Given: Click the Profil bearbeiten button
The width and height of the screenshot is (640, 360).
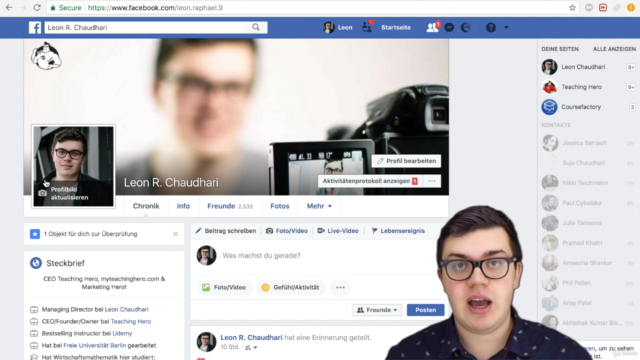Looking at the screenshot, I should [x=406, y=161].
